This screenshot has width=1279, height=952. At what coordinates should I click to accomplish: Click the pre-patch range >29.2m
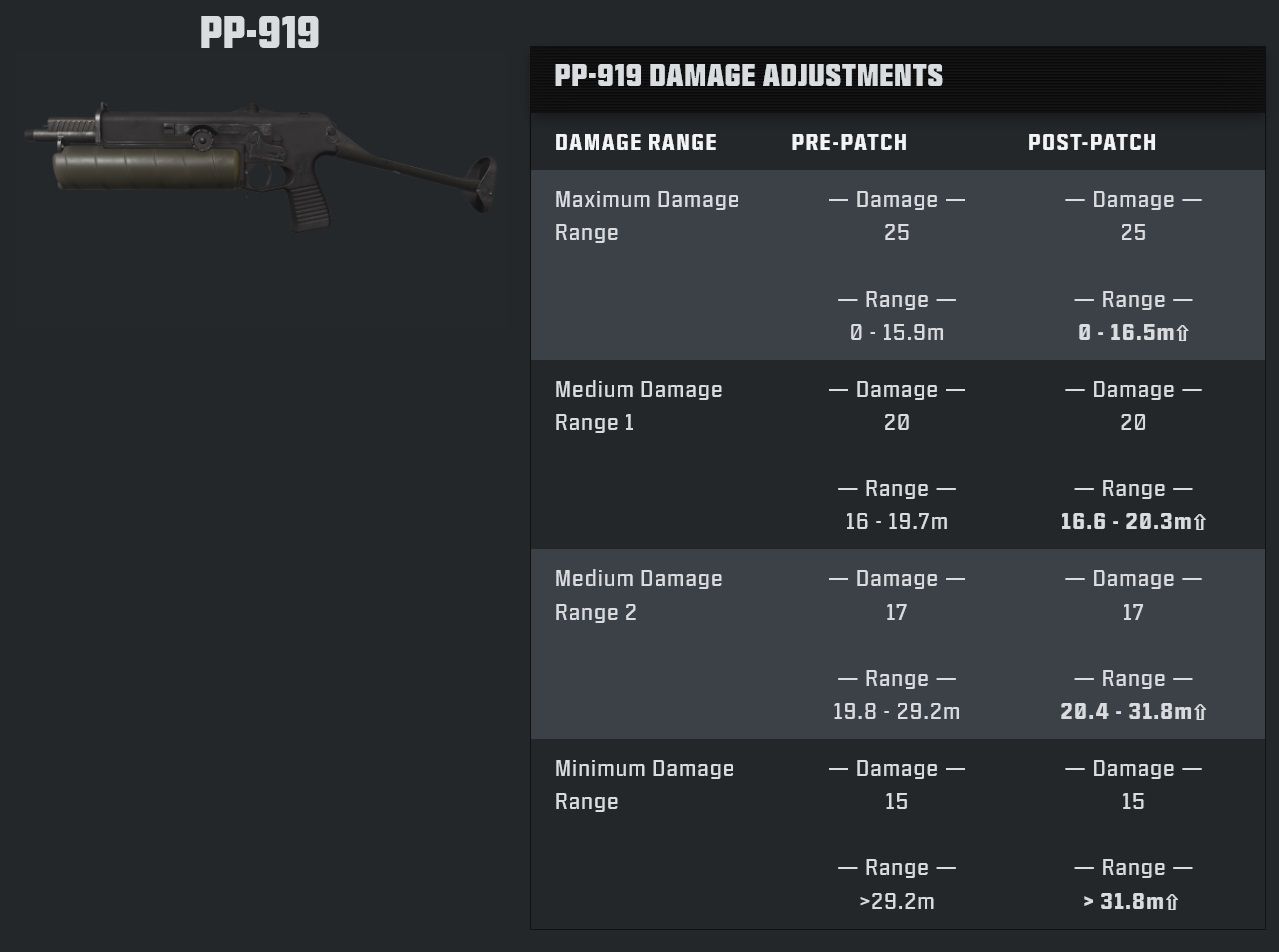pyautogui.click(x=896, y=902)
